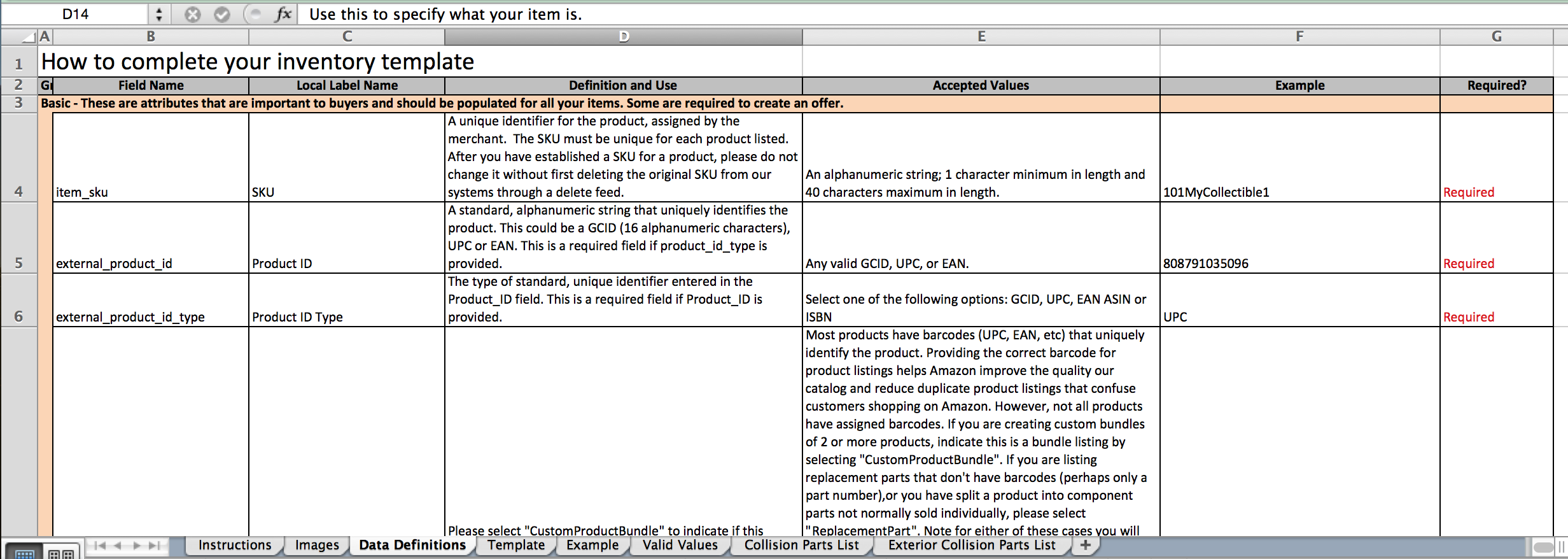Select column C header
Viewport: 1568px width, 559px height.
tap(347, 37)
